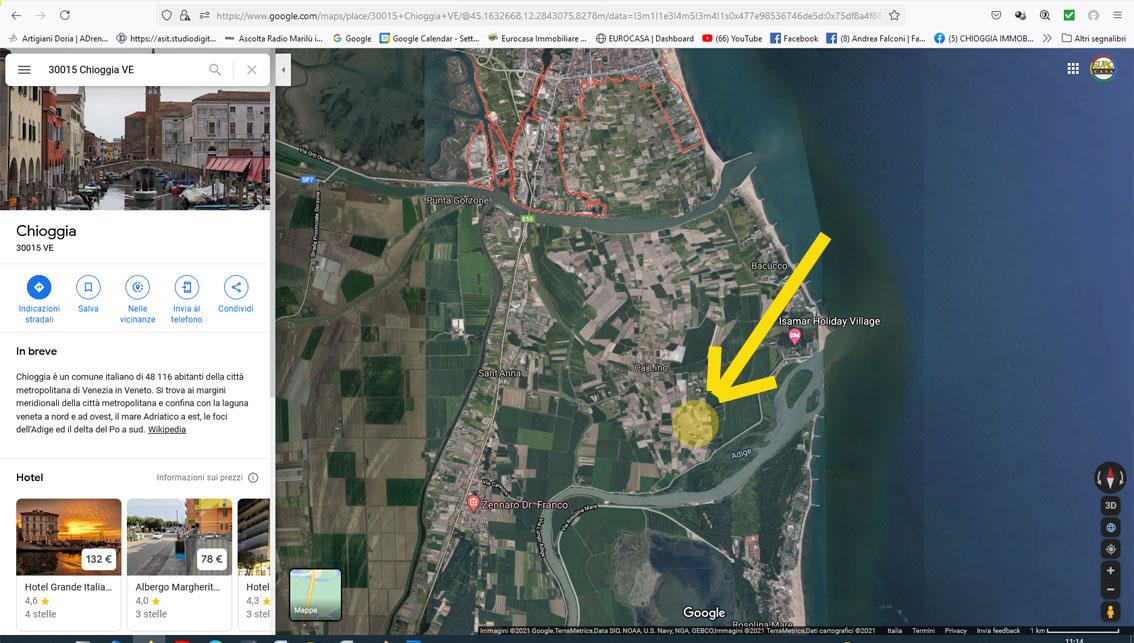Open the Facebook bookmark
Screen dimensions: 1134x643
(x=793, y=38)
